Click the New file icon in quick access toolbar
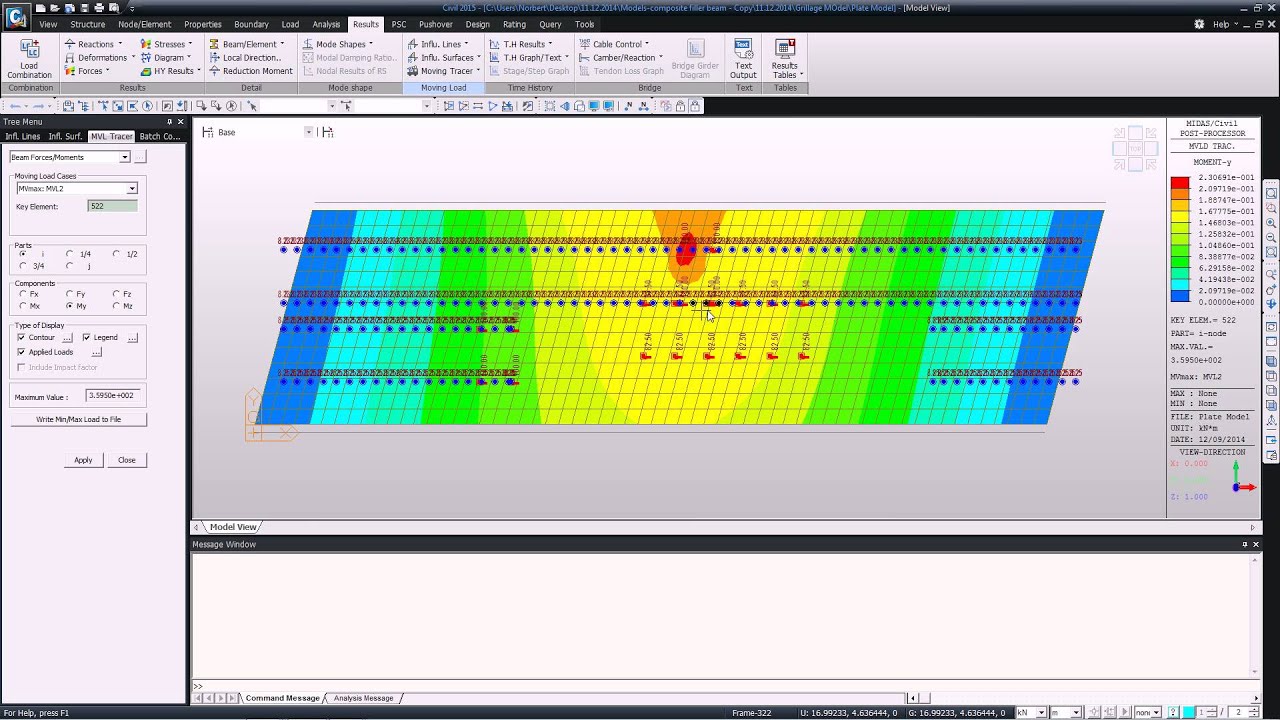 [x=42, y=8]
